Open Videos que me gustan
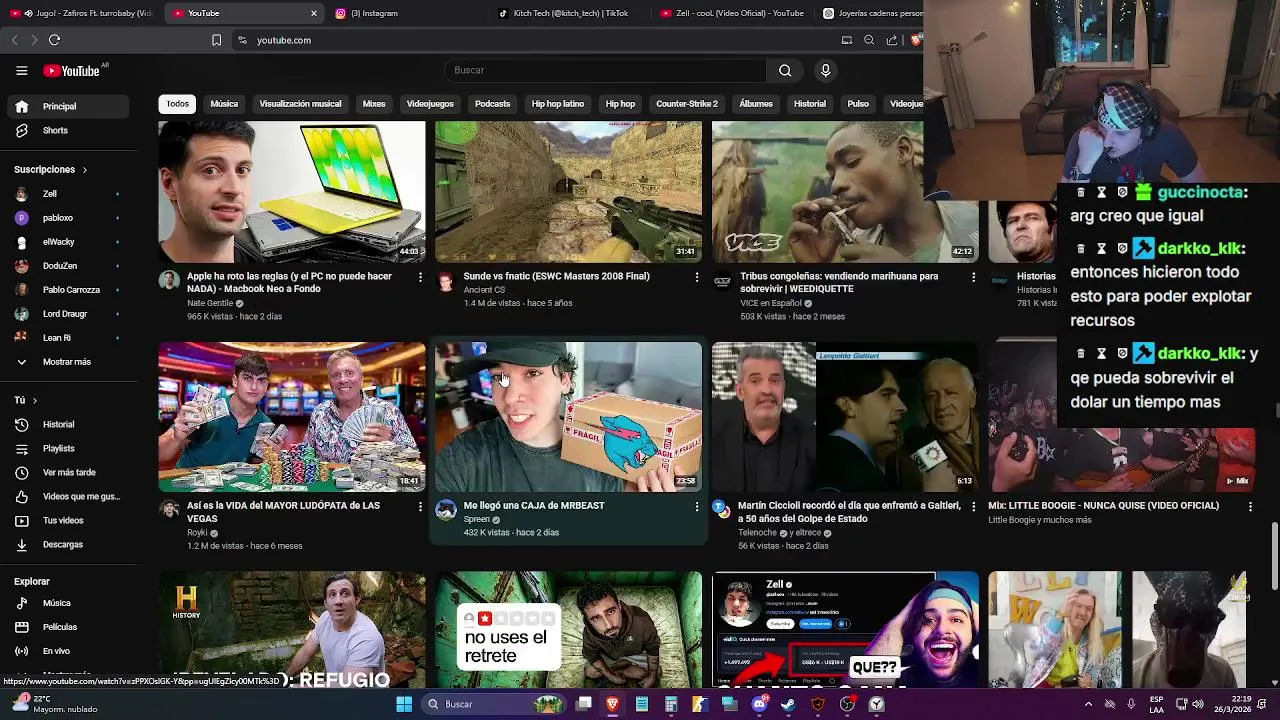1280x720 pixels. 68,496
